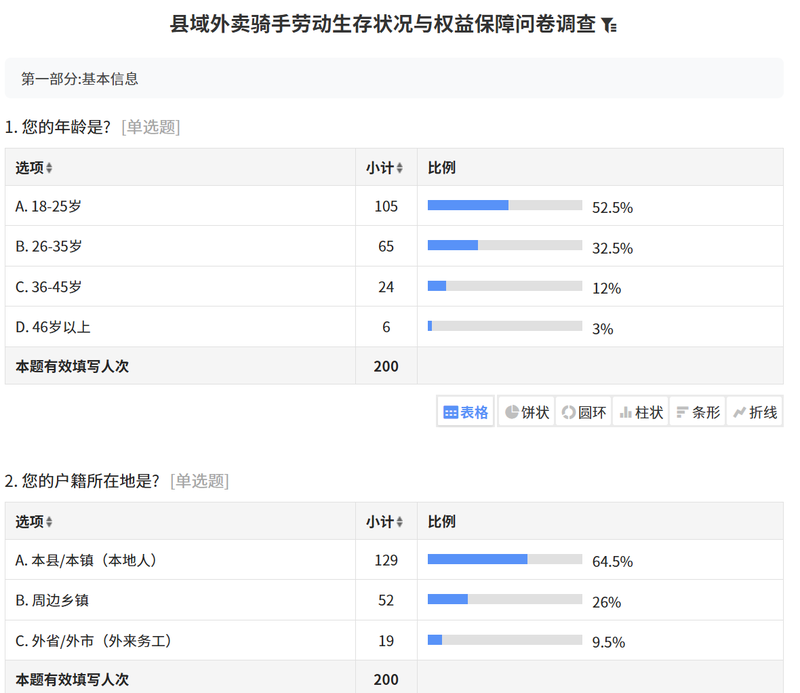Click the 18-25岁 proportion bar
Image resolution: width=800 pixels, height=693 pixels.
coord(504,206)
